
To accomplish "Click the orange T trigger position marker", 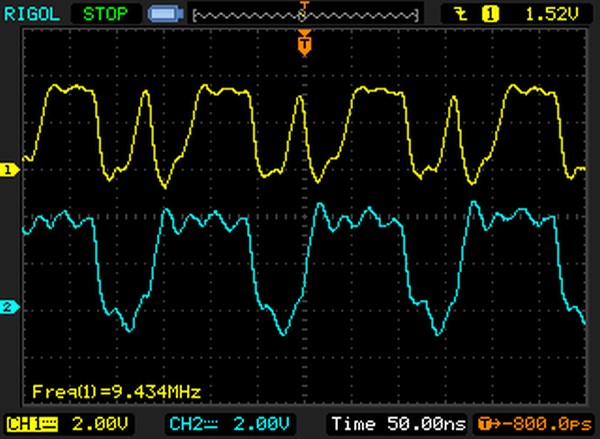I will tap(304, 44).
